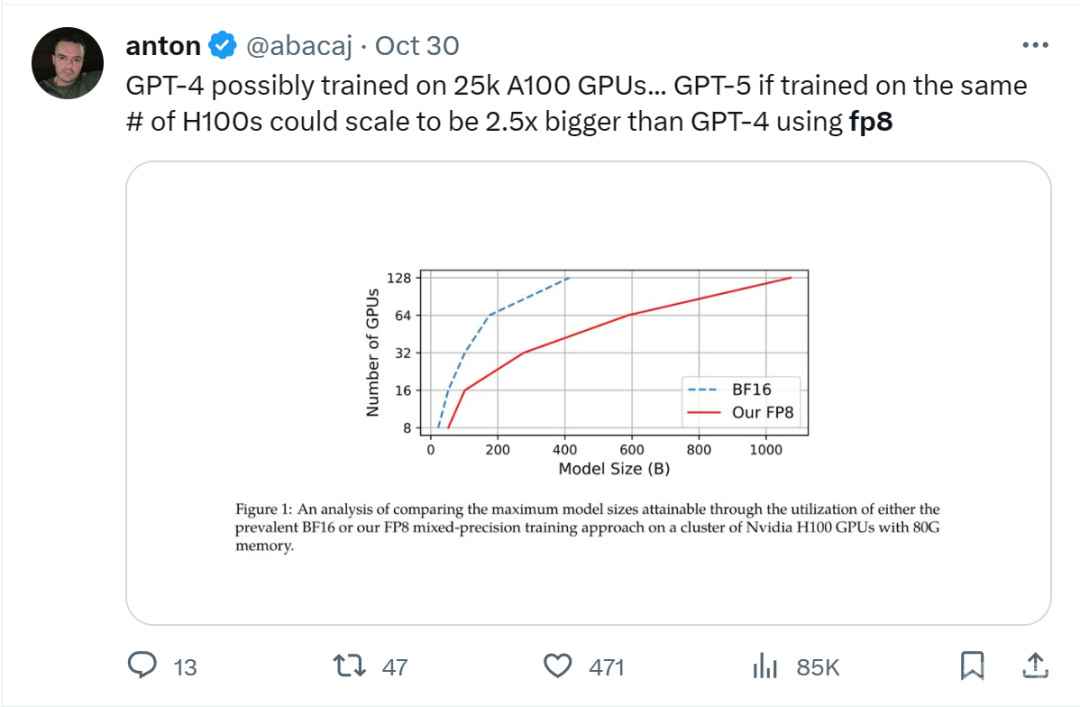Bookmark this tweet
The image size is (1080, 707).
pos(972,666)
